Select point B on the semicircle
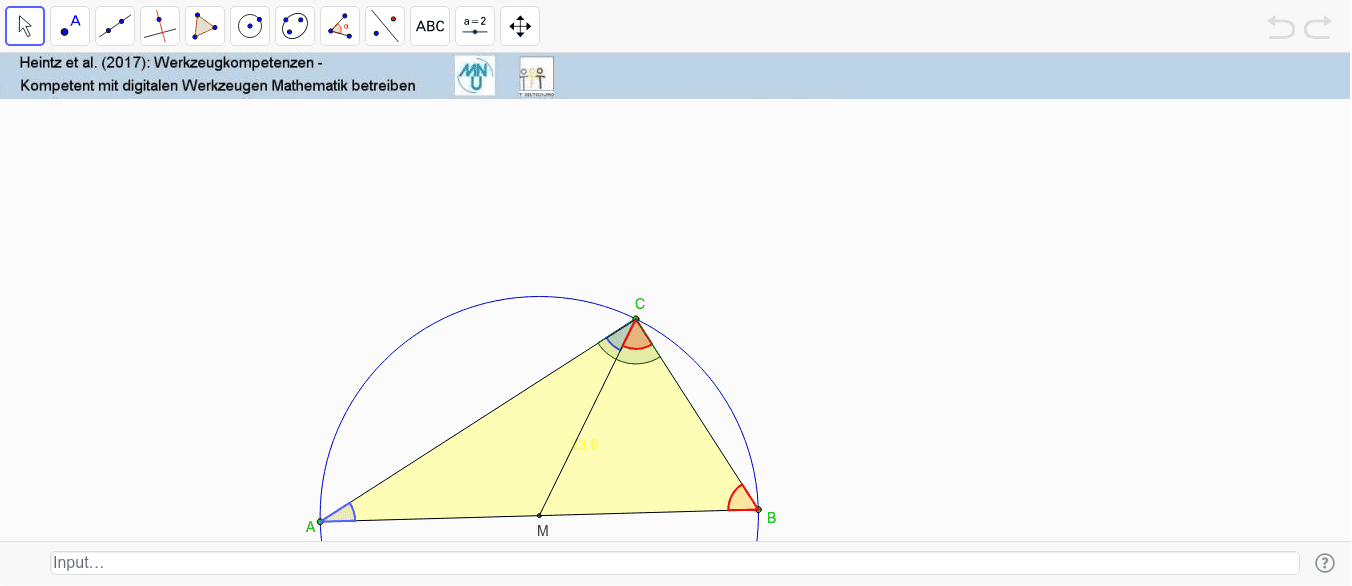 758,509
